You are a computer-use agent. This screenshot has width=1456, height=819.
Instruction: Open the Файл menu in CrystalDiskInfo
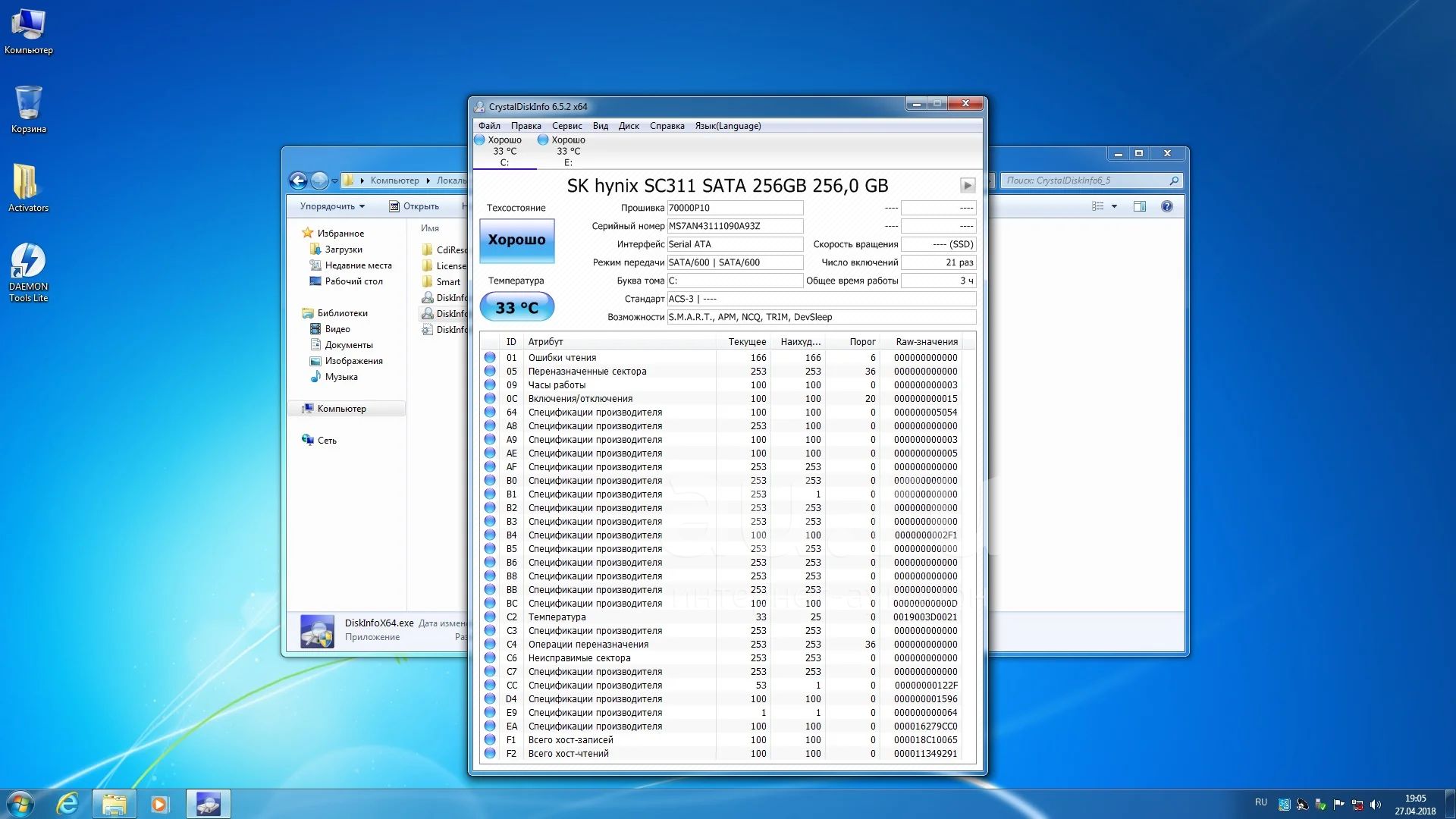coord(489,126)
